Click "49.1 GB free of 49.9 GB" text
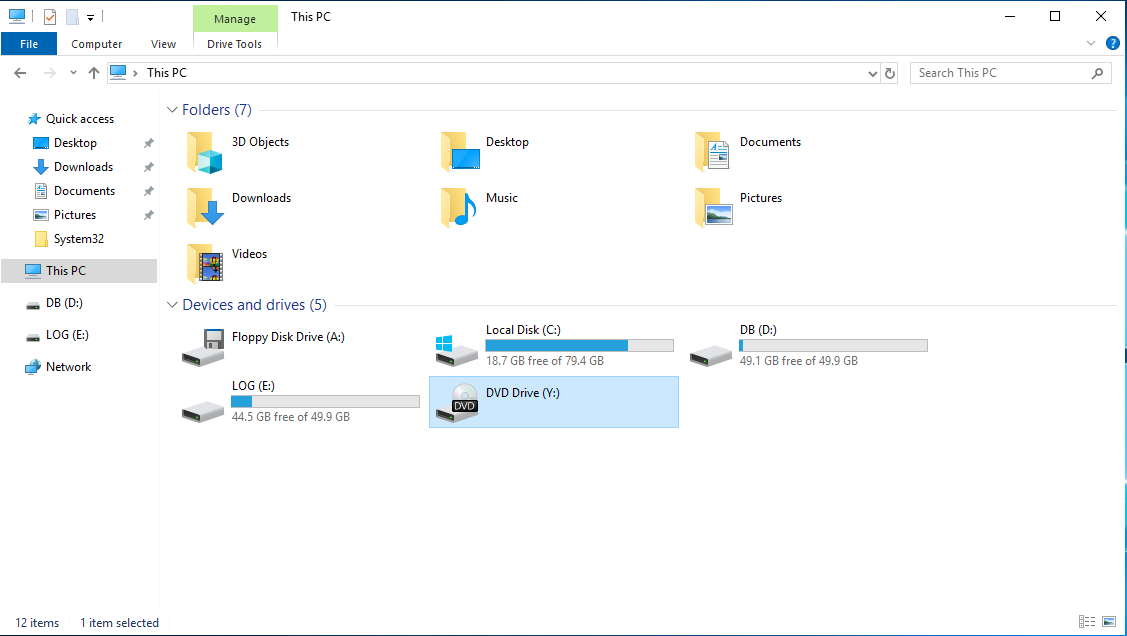The width and height of the screenshot is (1127, 636). point(799,361)
